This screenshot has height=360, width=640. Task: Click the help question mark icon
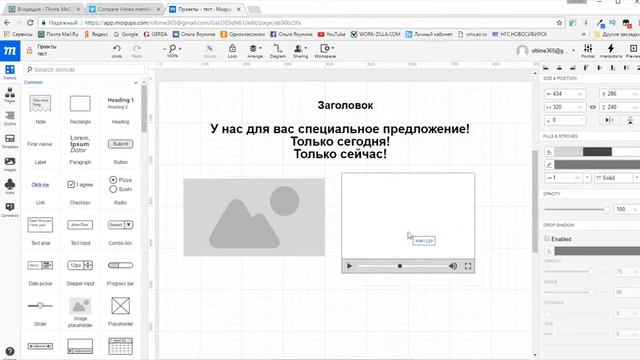pyautogui.click(x=10, y=351)
